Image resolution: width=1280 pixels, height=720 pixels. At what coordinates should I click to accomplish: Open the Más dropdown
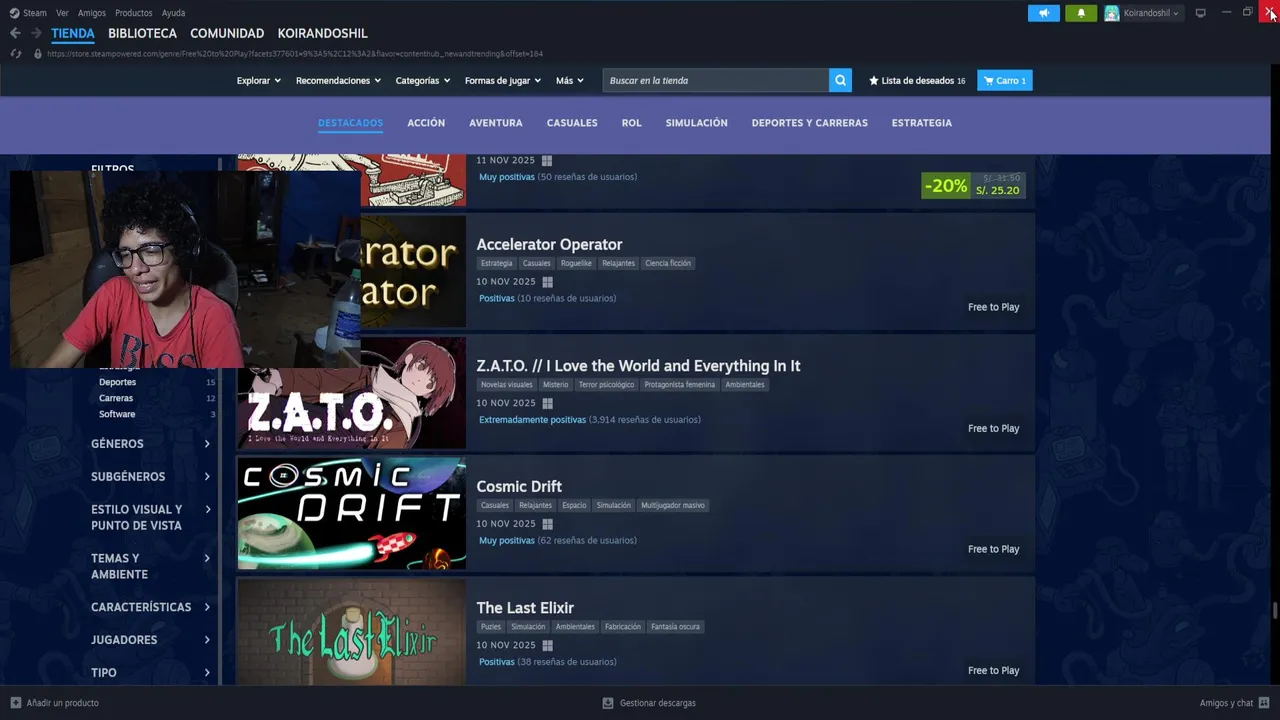(570, 80)
